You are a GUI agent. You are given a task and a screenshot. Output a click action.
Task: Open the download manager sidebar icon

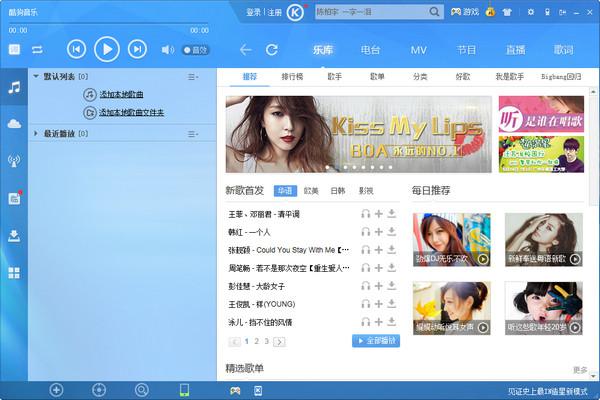(x=14, y=236)
